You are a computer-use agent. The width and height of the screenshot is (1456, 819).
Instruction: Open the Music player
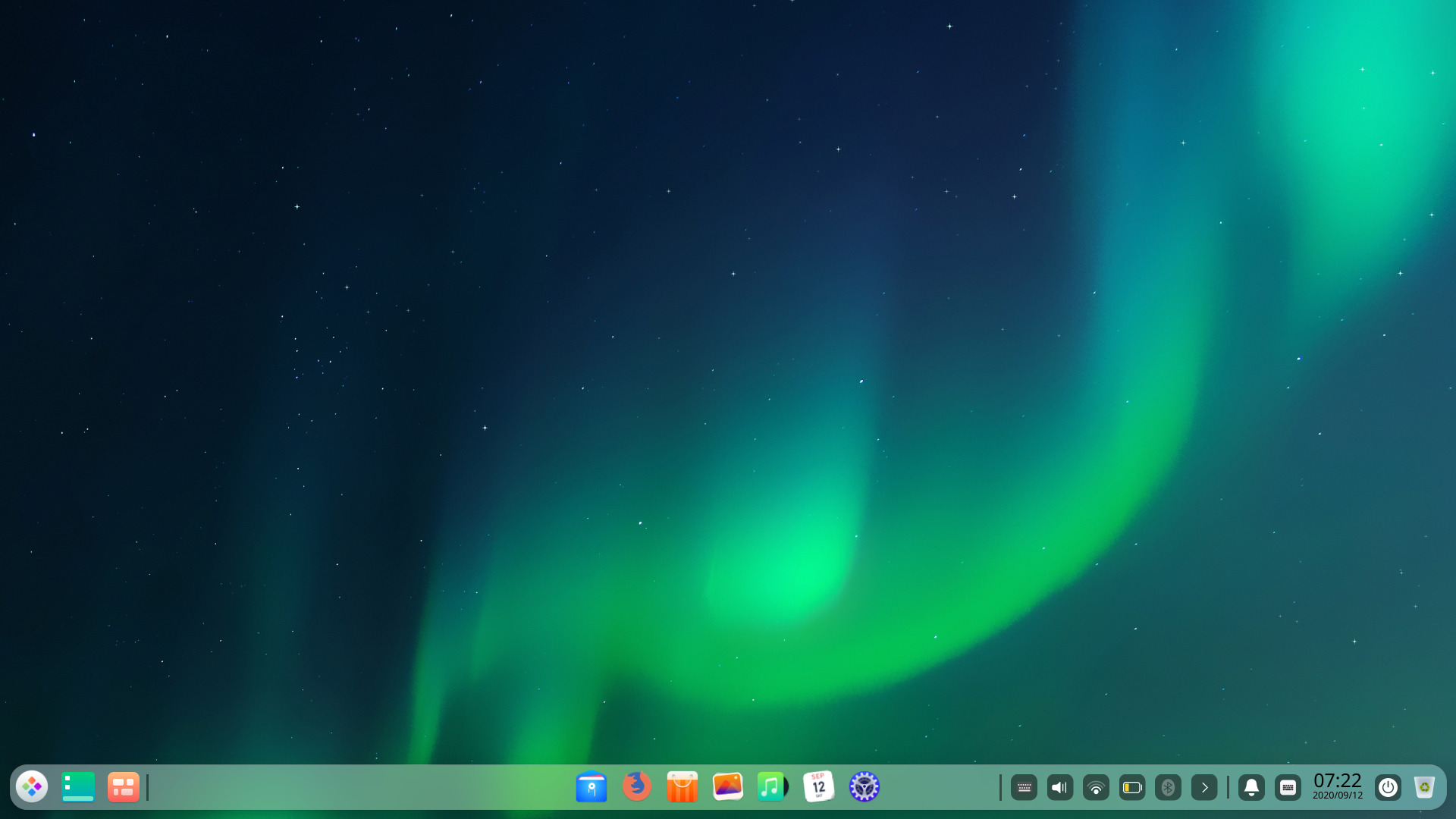pos(771,787)
